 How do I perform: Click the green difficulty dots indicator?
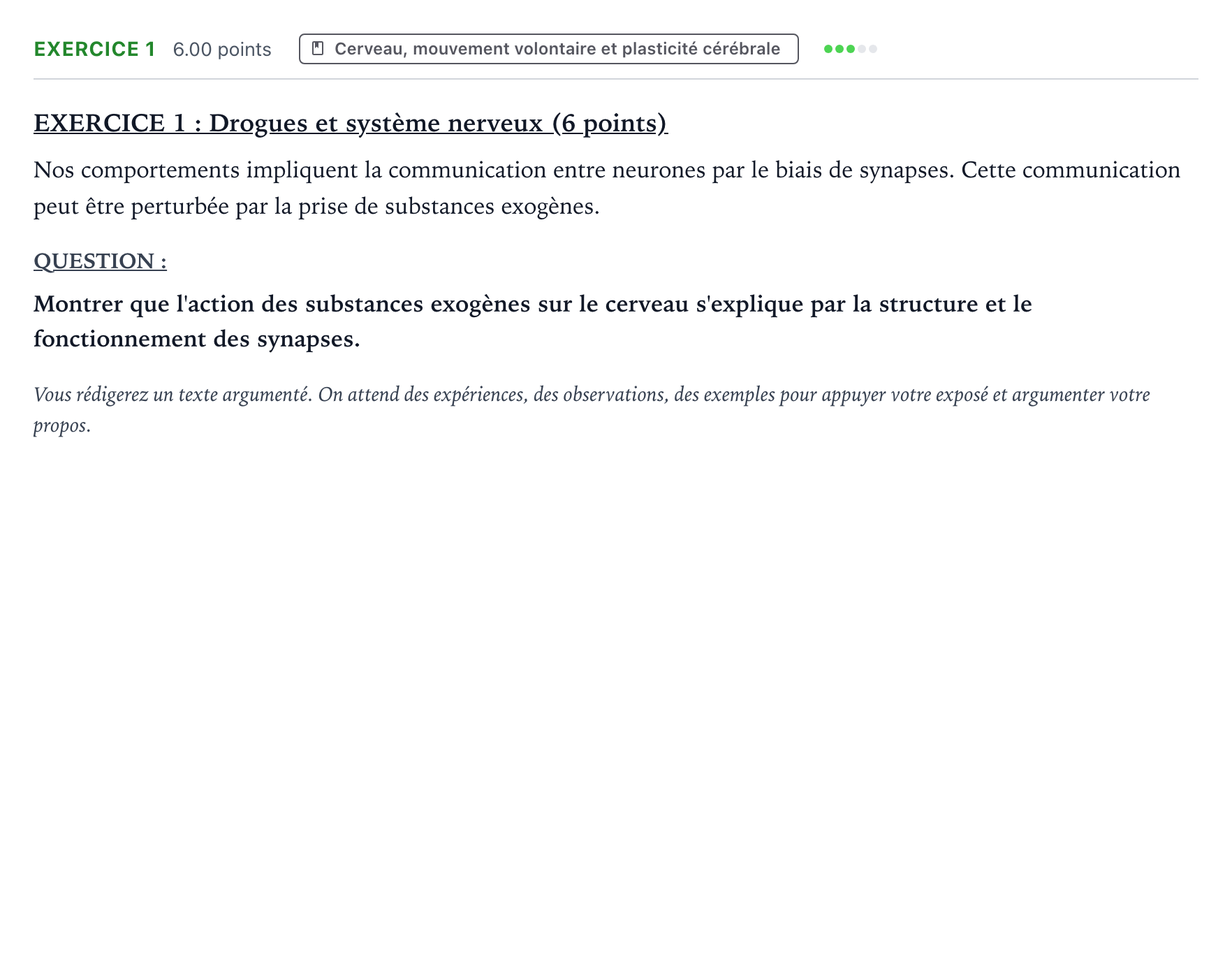click(850, 49)
